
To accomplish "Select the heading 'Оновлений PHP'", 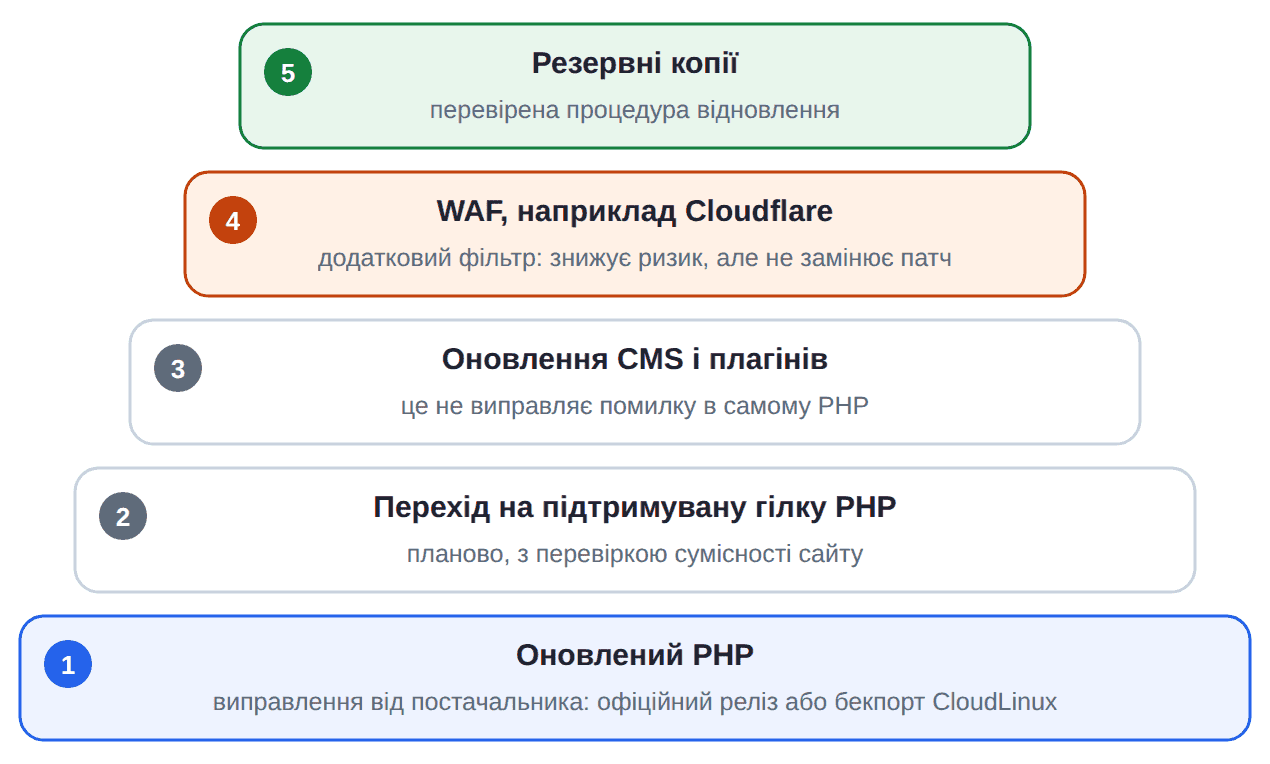I will point(635,656).
